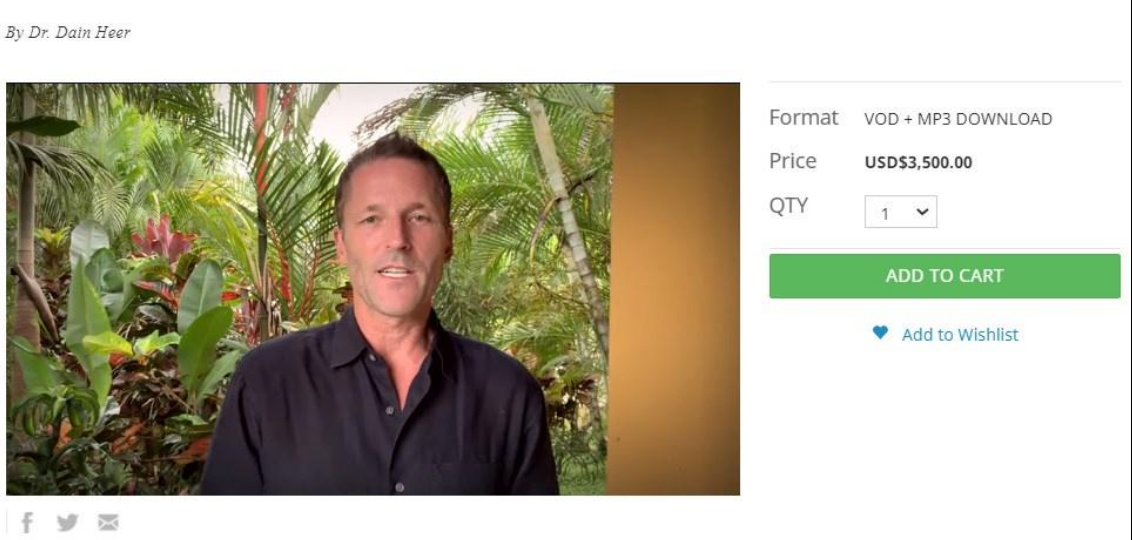
Task: Share the product on Facebook
Action: [27, 522]
